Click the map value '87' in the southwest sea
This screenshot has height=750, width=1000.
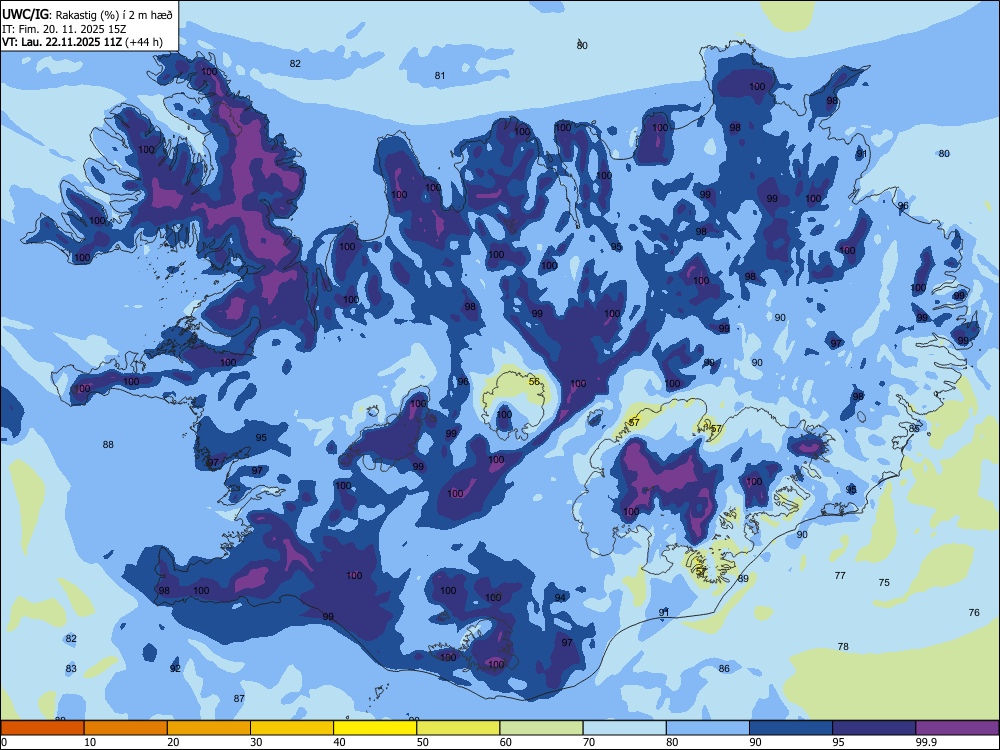239,698
